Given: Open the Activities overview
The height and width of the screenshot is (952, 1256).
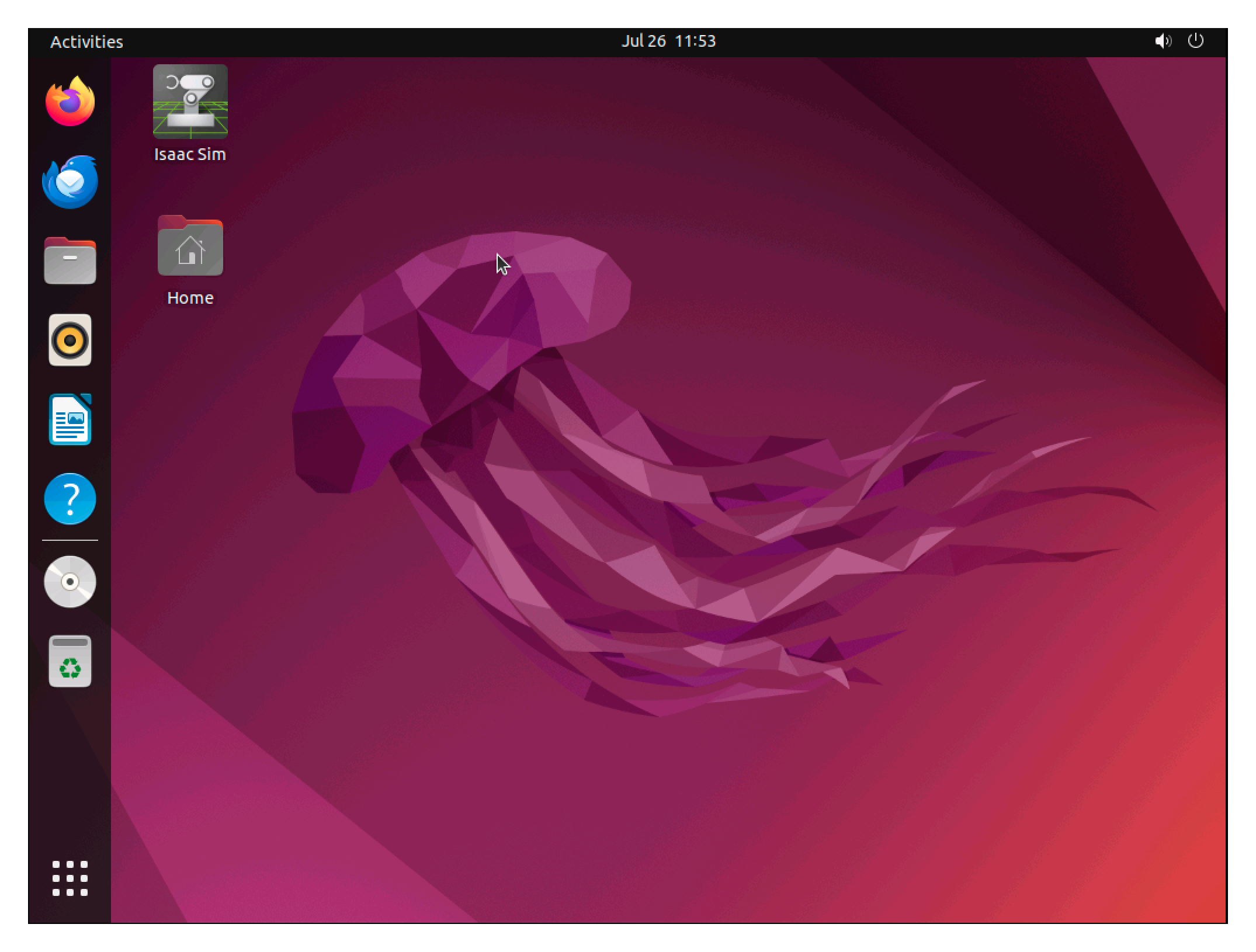Looking at the screenshot, I should coord(86,41).
